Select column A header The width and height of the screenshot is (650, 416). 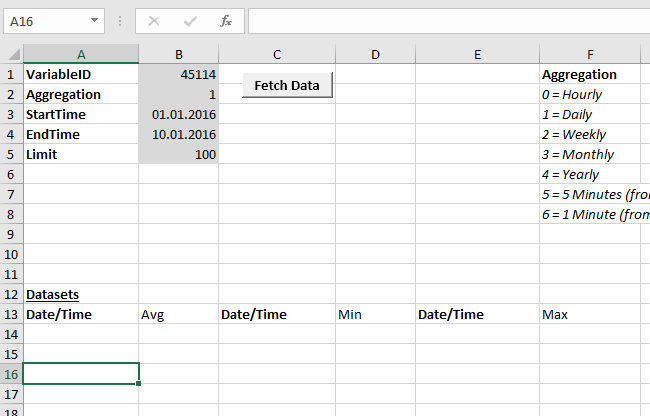click(x=80, y=54)
